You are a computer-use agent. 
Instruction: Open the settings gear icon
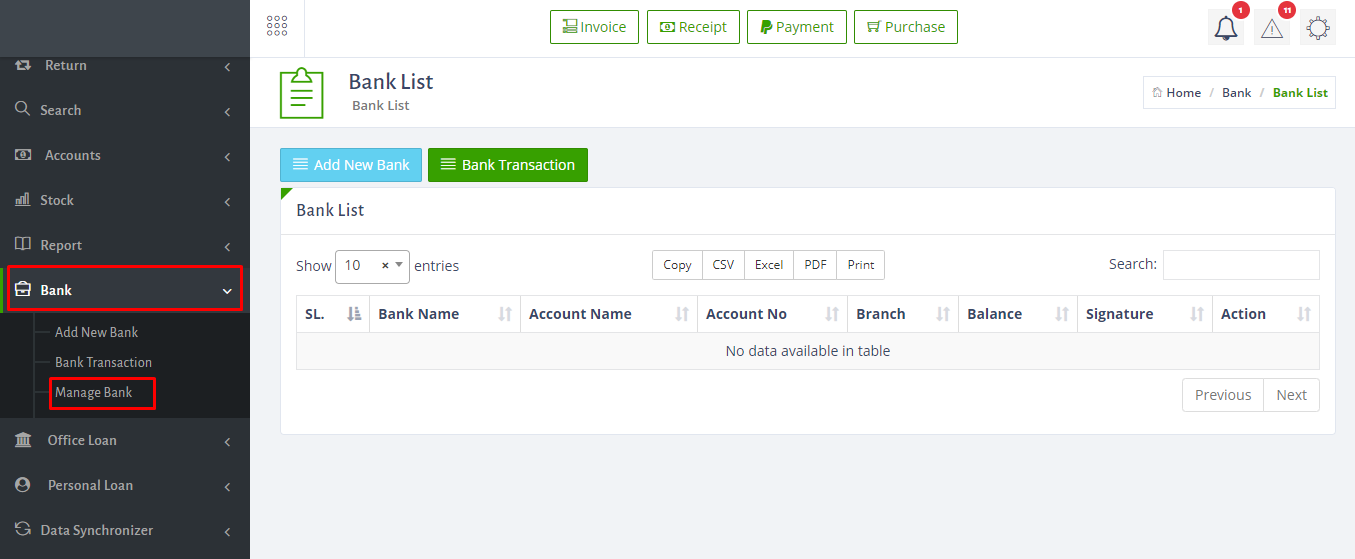click(1318, 28)
